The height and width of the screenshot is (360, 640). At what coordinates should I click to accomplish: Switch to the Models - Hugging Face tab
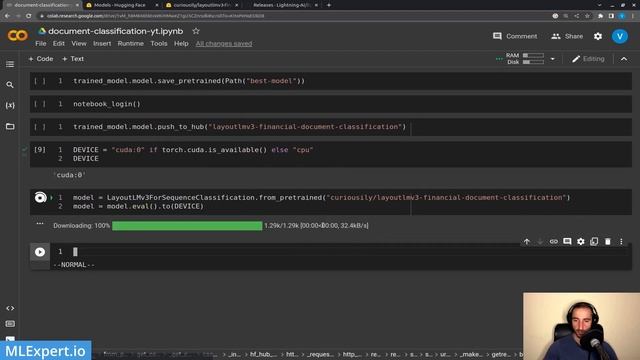(120, 5)
